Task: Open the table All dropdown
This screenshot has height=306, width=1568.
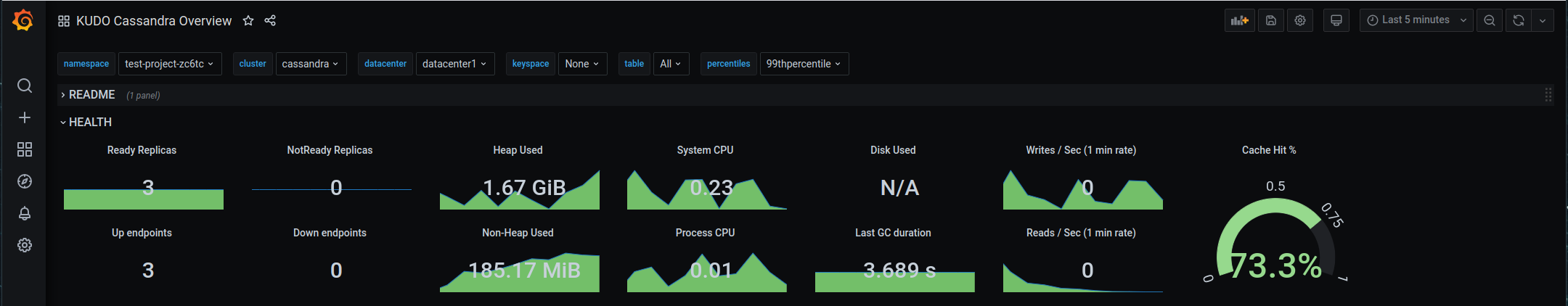Action: 671,64
